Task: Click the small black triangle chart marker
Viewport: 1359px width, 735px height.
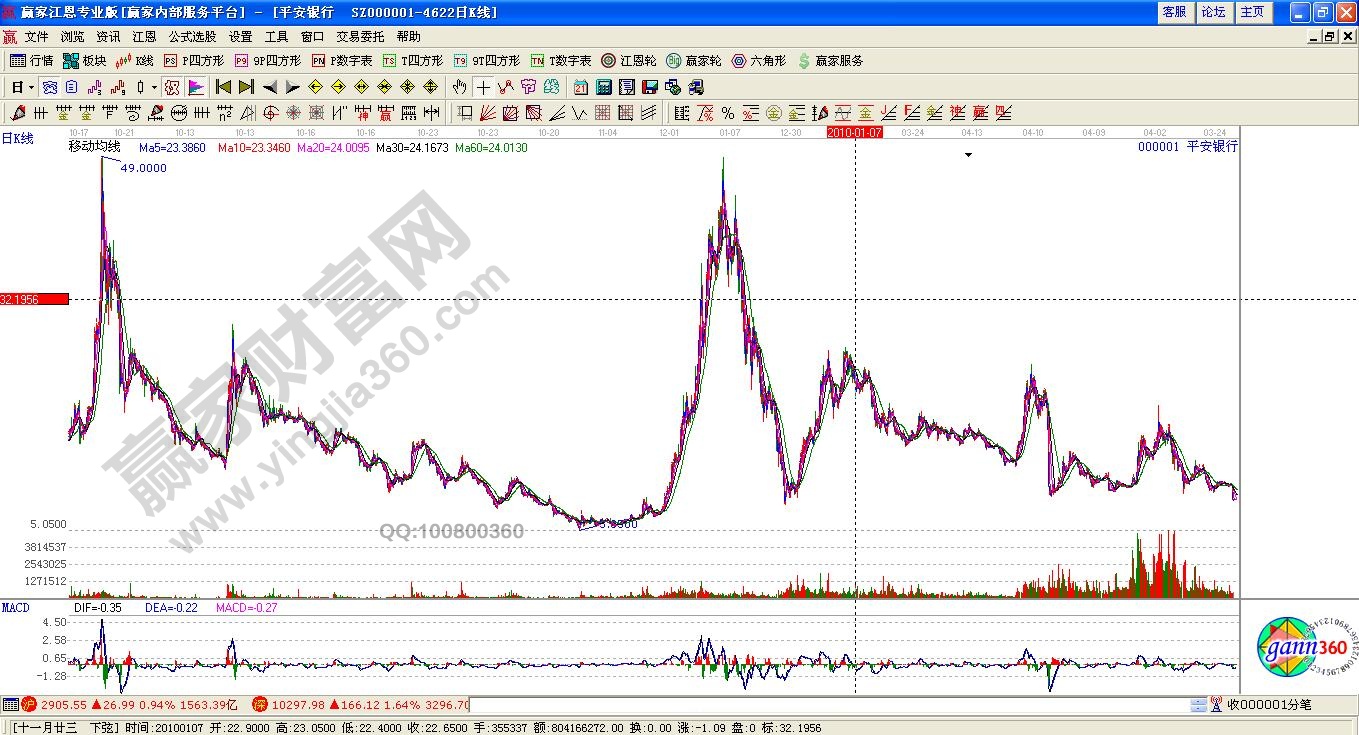Action: tap(968, 155)
